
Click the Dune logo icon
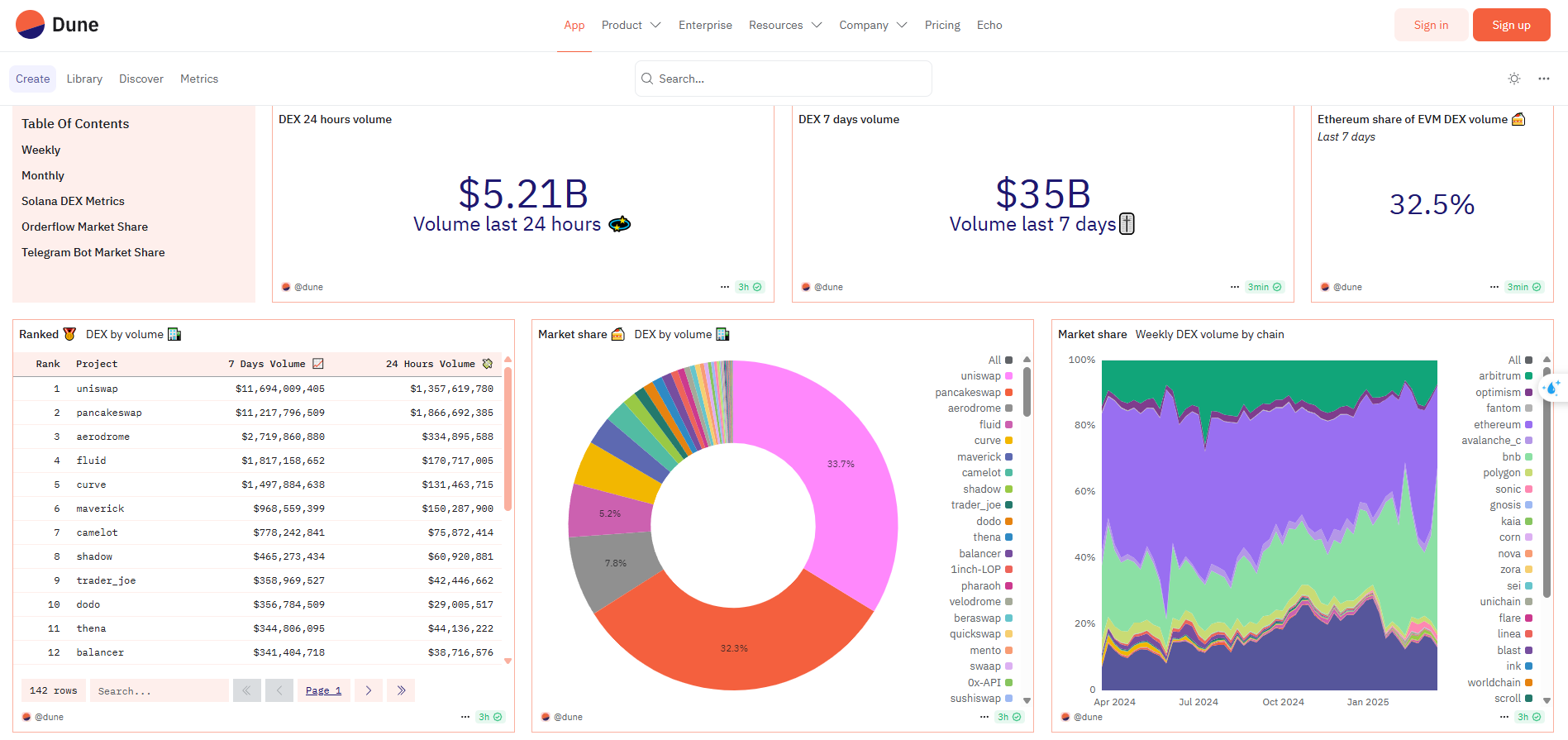[x=31, y=25]
